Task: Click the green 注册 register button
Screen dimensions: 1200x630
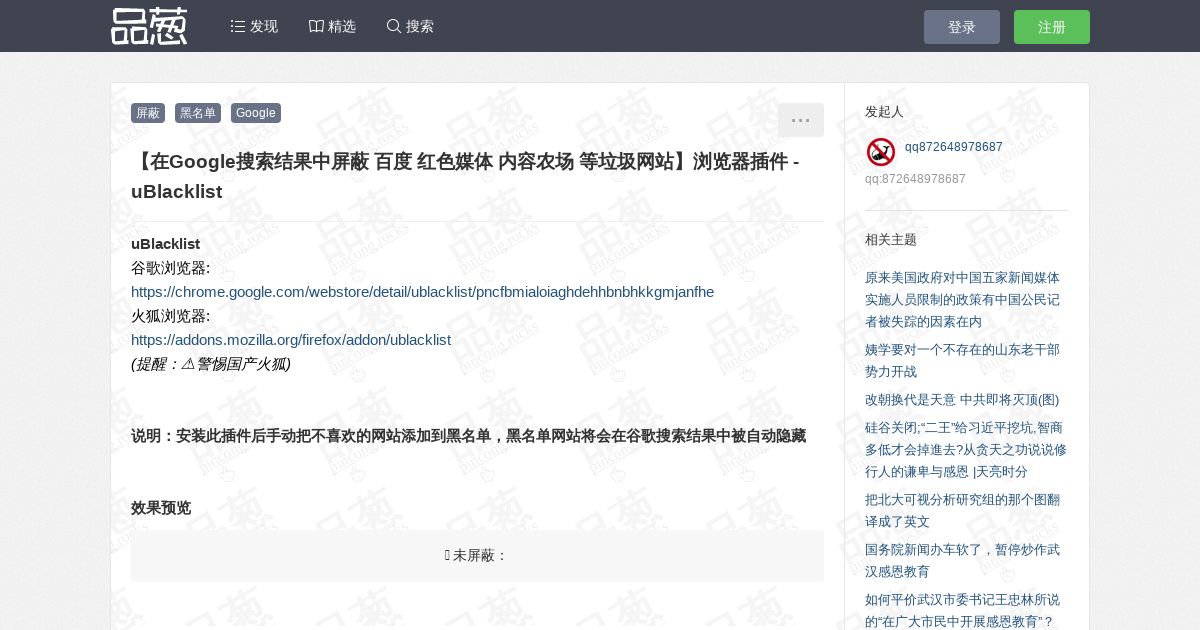Action: [1052, 27]
